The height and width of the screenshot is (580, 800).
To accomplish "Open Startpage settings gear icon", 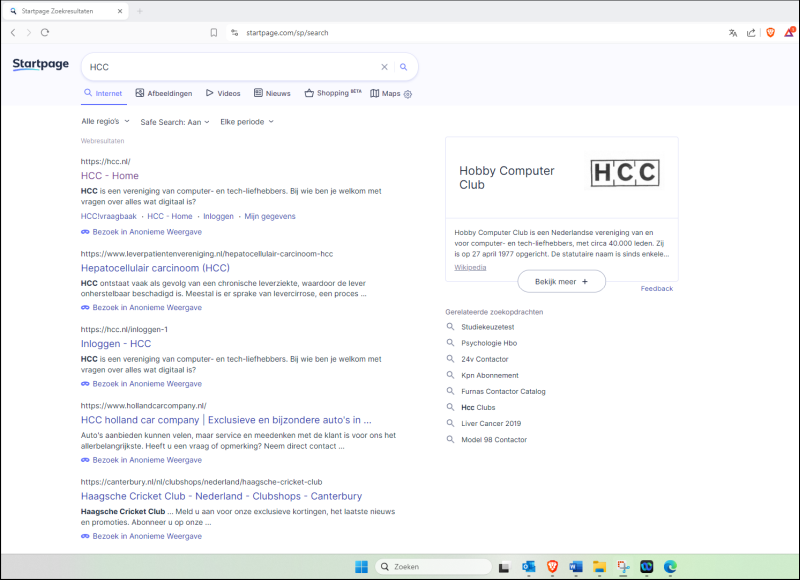I will pyautogui.click(x=408, y=94).
